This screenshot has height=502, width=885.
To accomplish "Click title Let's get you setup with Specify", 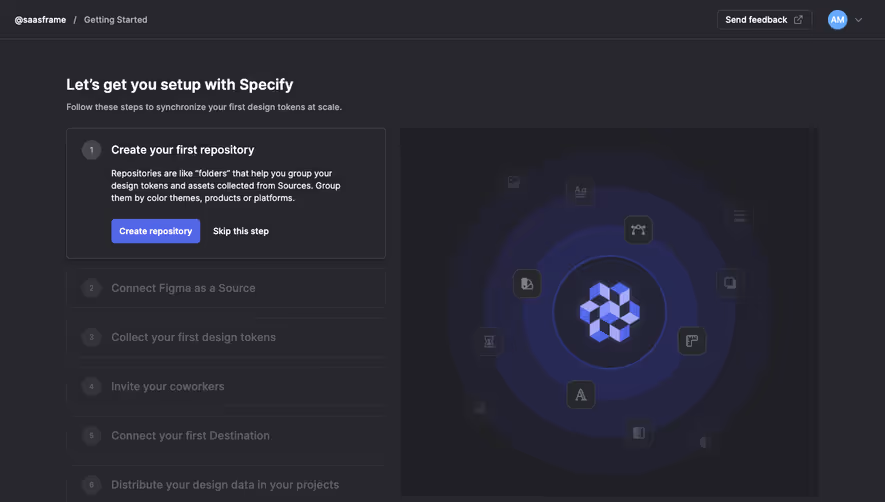I will tap(179, 85).
